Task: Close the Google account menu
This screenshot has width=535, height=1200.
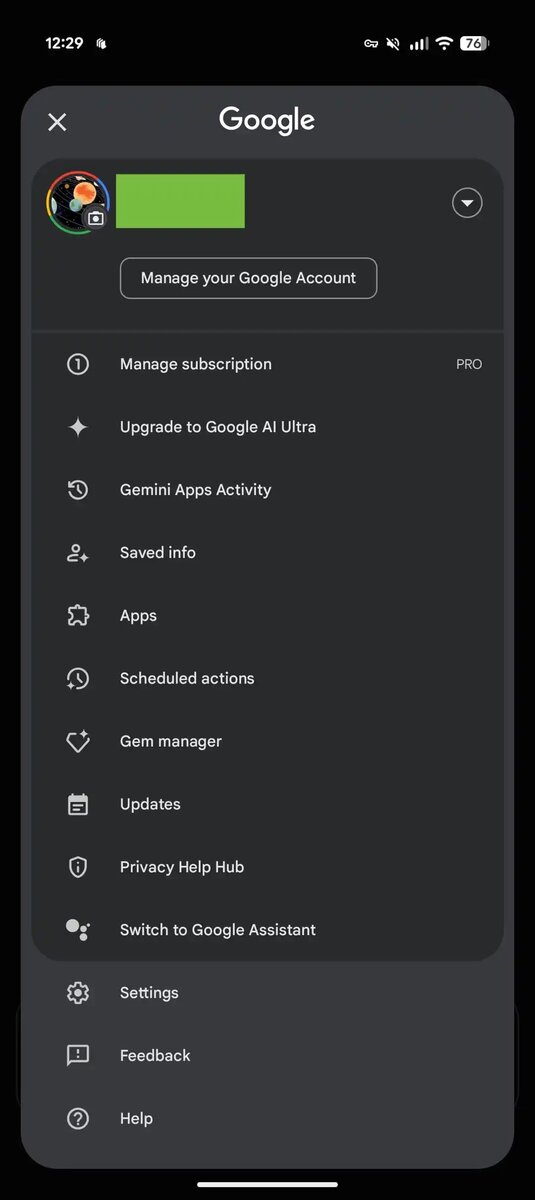Action: click(57, 122)
